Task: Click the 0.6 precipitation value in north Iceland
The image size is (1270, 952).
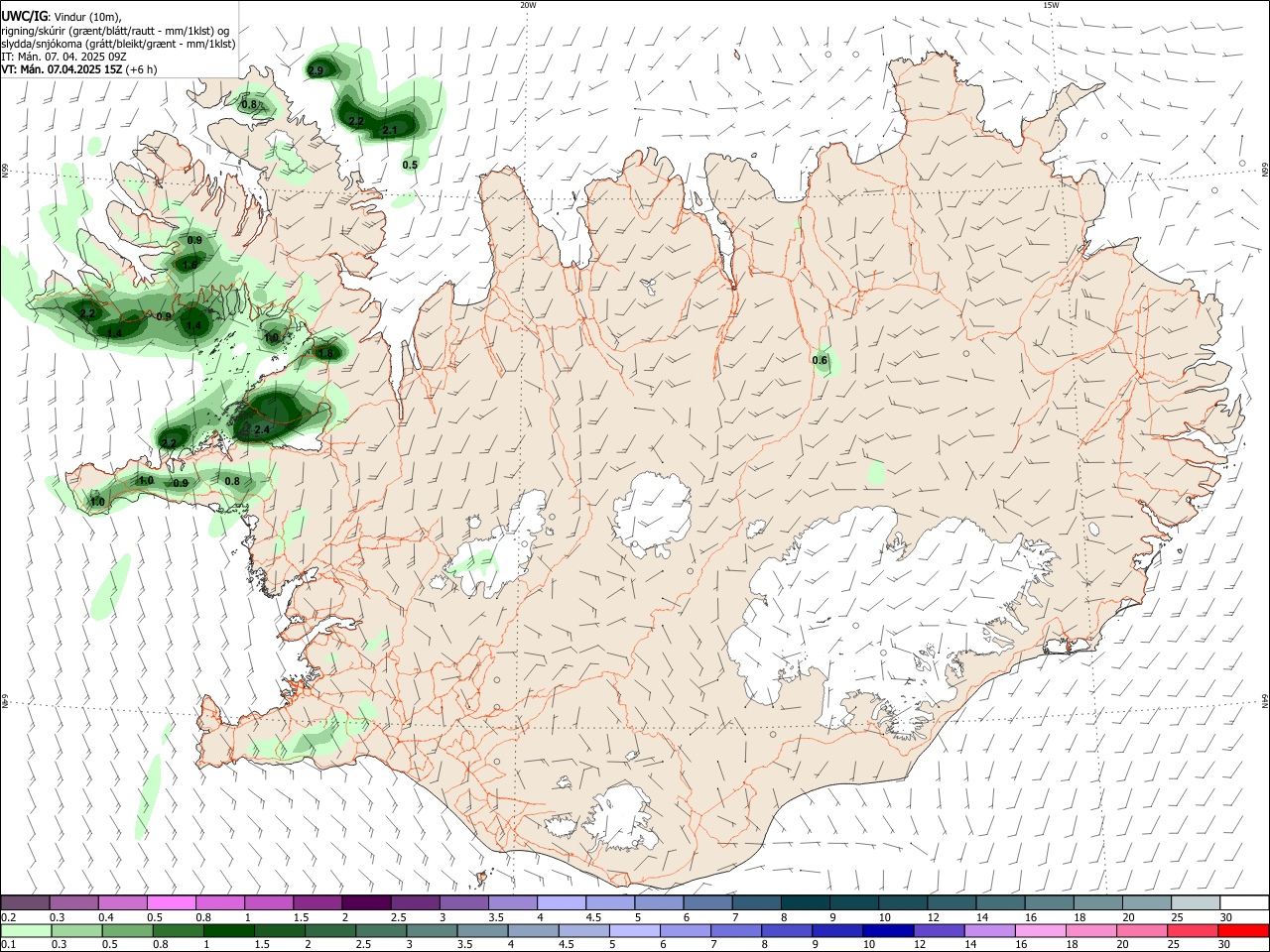Action: click(x=821, y=360)
